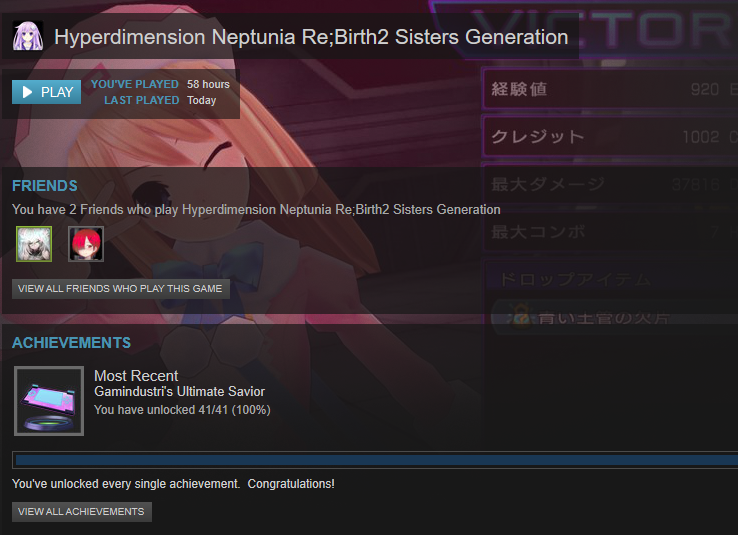Viewport: 738px width, 535px height.
Task: Click the 経験値 experience row in background
Action: click(610, 89)
